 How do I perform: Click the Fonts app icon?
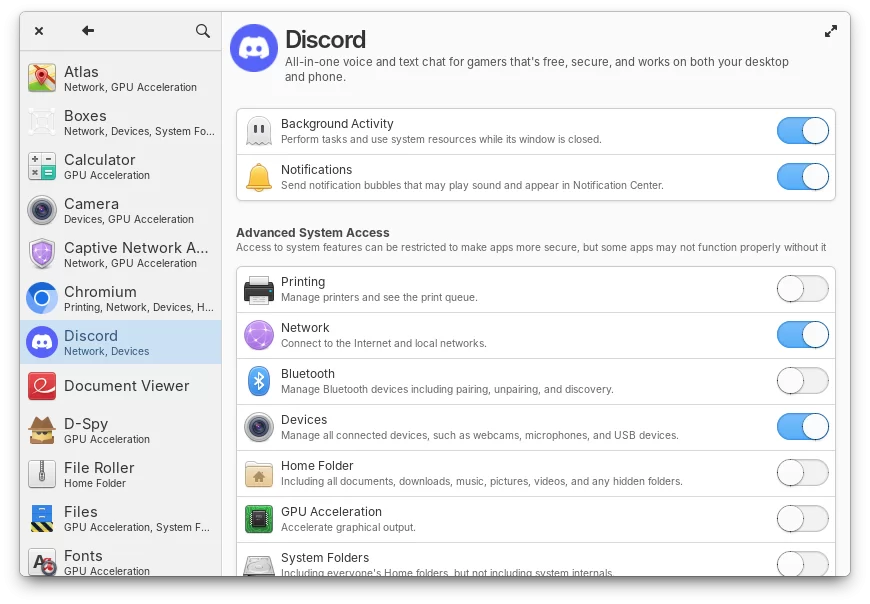pyautogui.click(x=42, y=561)
